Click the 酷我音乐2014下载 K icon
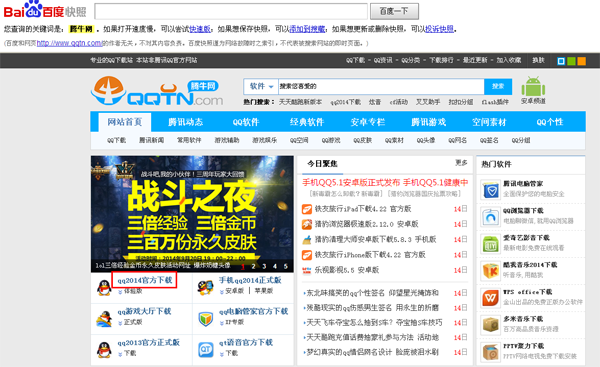600x367 pixels. click(x=491, y=272)
